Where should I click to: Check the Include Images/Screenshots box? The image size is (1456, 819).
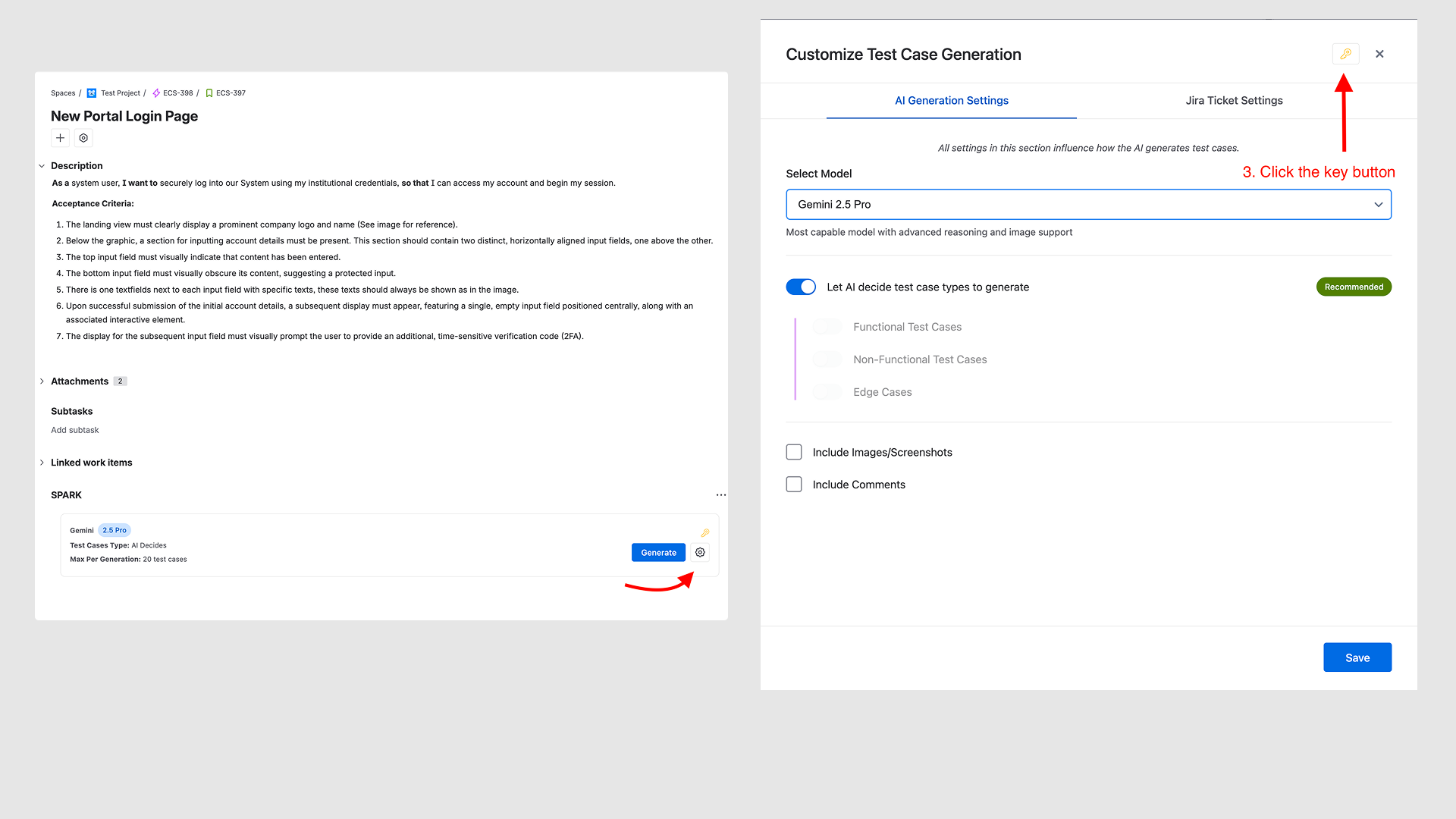click(x=793, y=451)
